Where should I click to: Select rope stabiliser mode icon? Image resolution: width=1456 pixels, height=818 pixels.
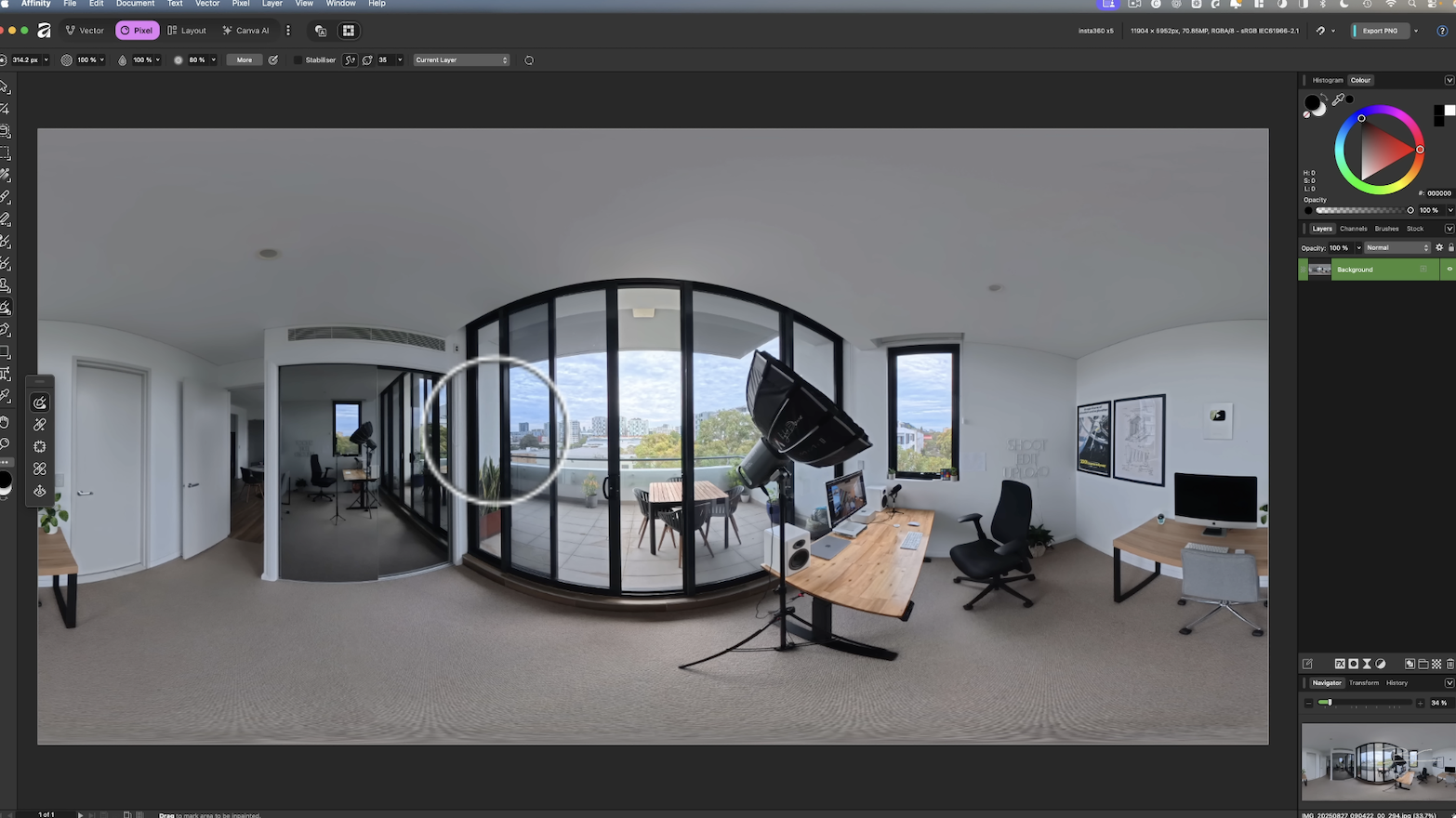pos(351,60)
